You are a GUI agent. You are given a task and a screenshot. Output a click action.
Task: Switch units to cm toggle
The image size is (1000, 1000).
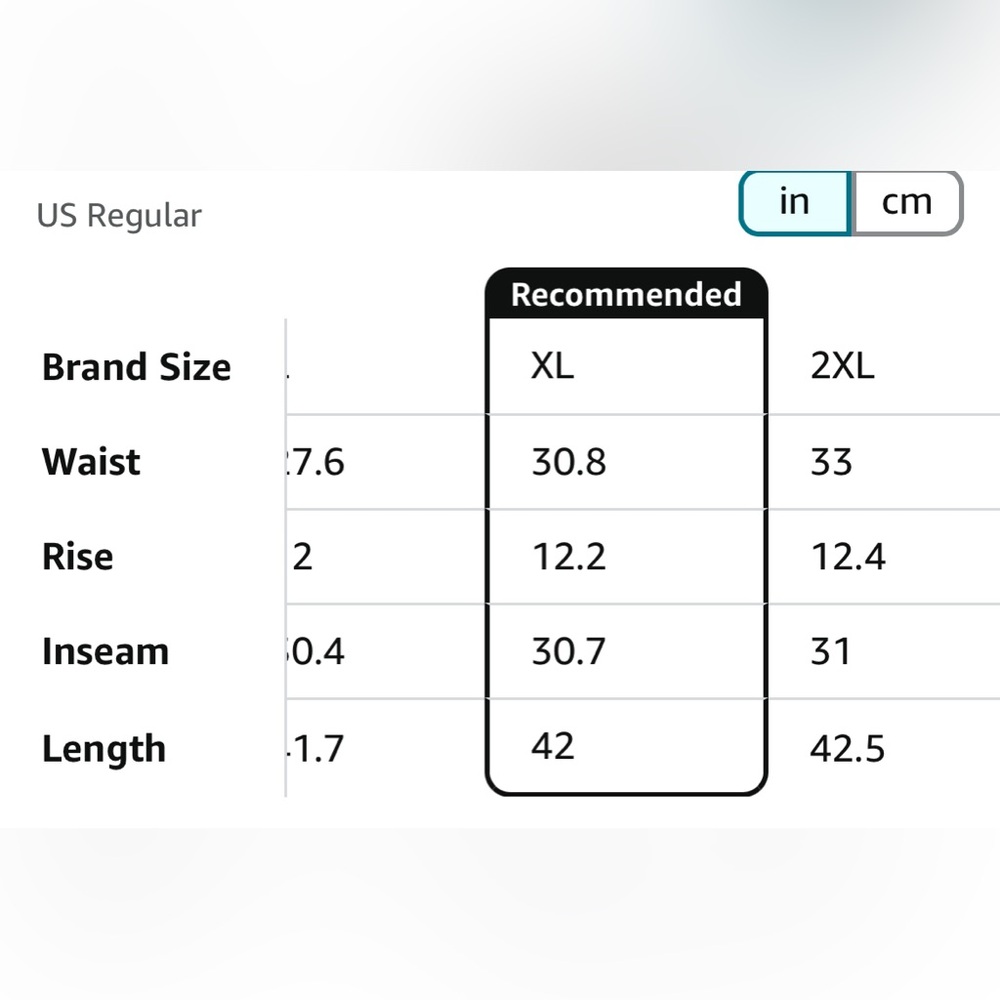(907, 202)
